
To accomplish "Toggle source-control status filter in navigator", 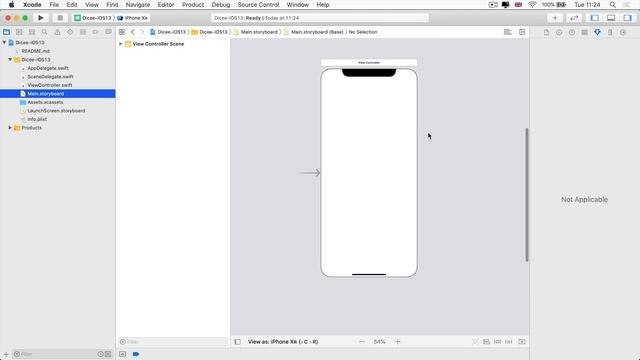I will click(x=108, y=354).
